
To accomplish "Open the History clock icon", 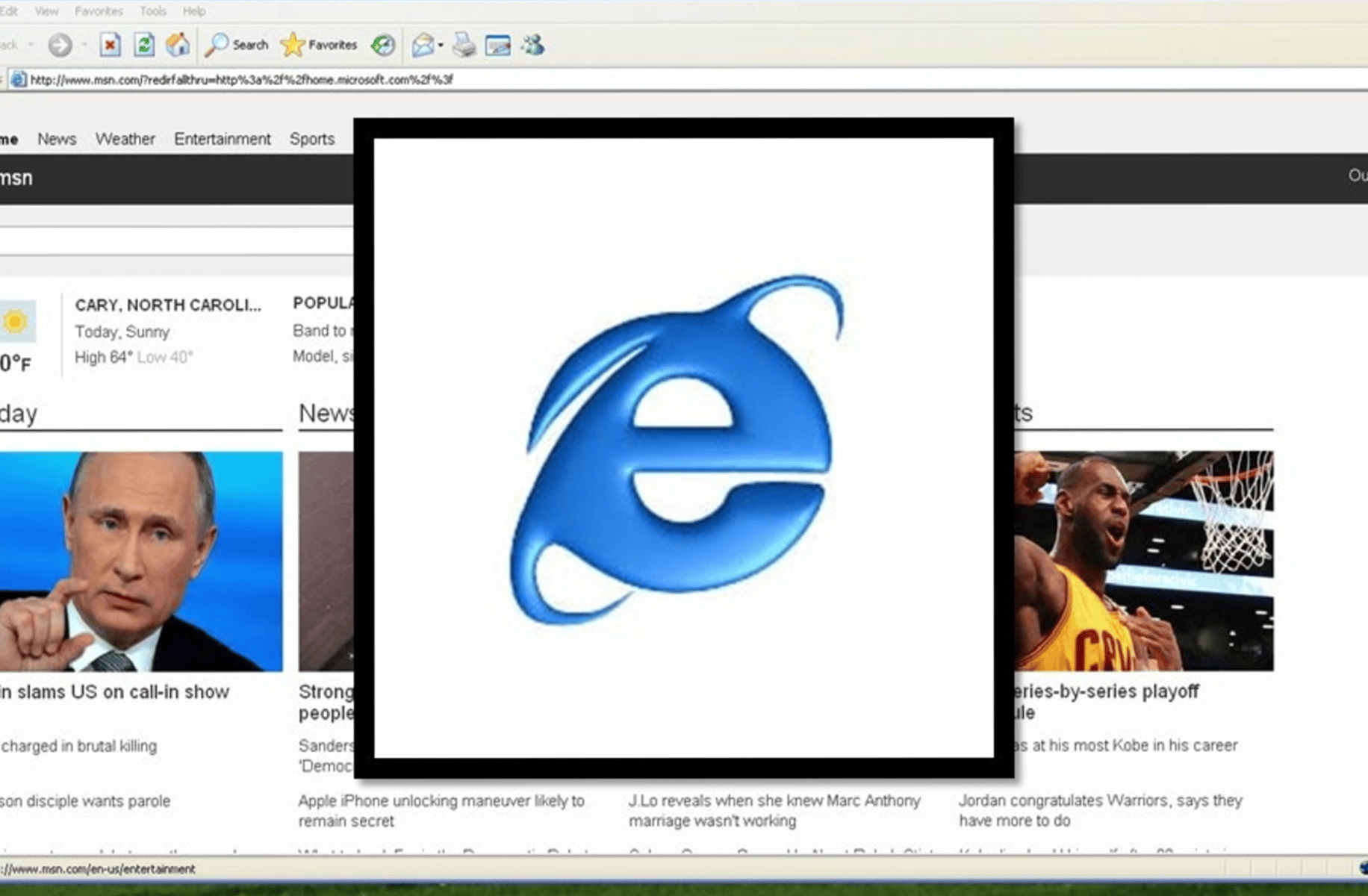I will [x=383, y=46].
